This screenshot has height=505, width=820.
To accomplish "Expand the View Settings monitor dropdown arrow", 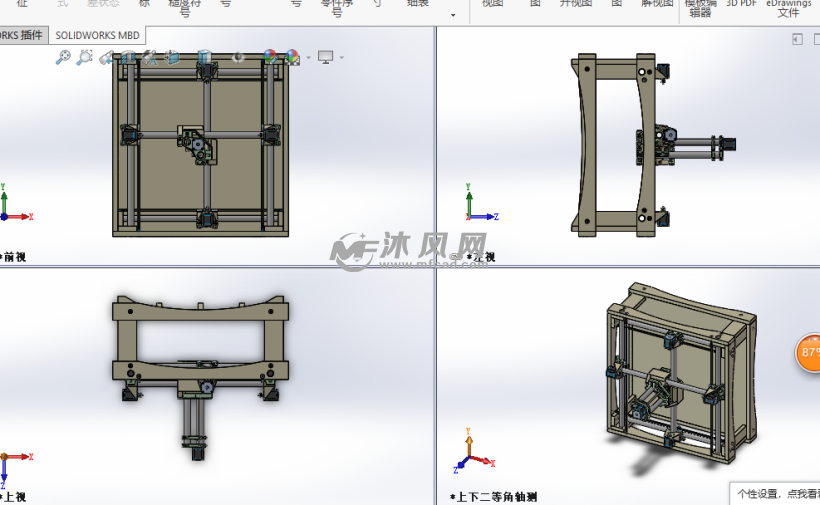I will (341, 58).
